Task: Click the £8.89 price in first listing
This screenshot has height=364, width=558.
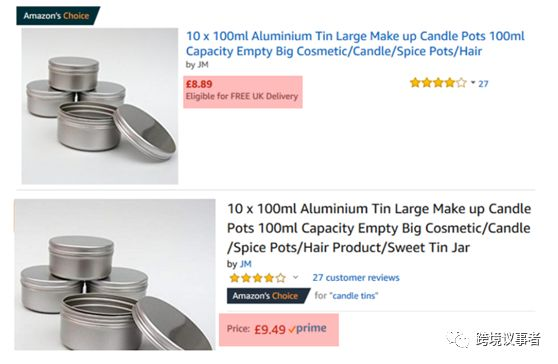Action: (x=199, y=84)
